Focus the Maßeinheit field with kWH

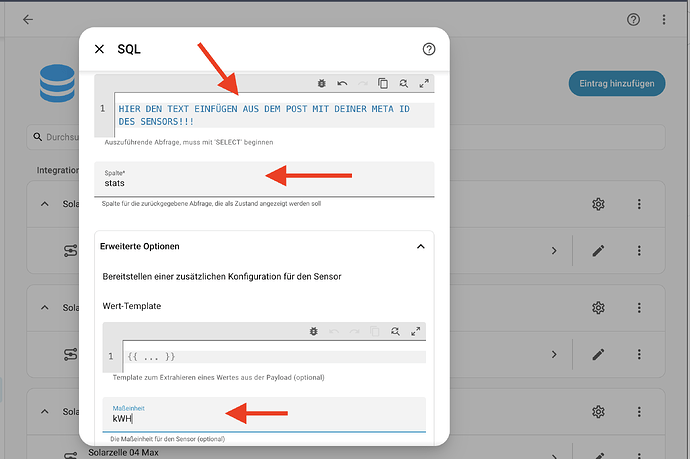(x=264, y=415)
